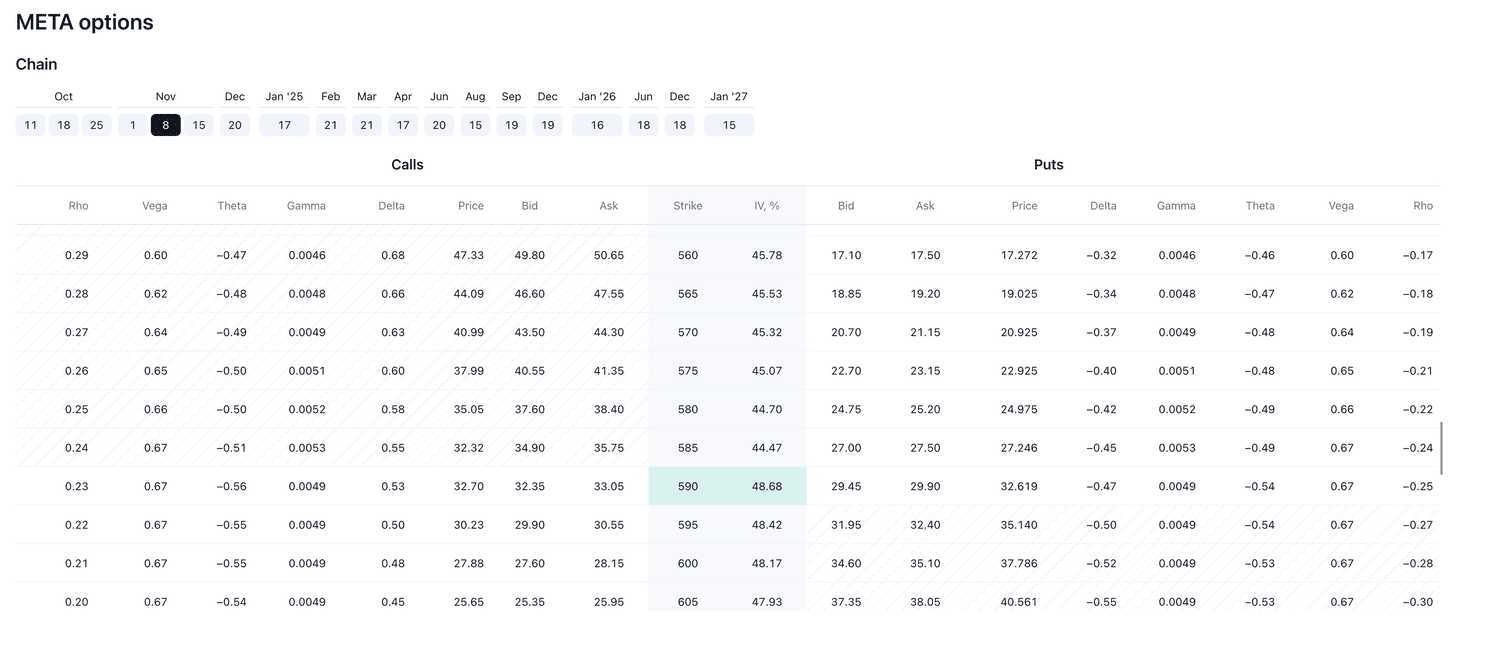
Task: Pick the Apr 17 expiration
Action: (403, 125)
